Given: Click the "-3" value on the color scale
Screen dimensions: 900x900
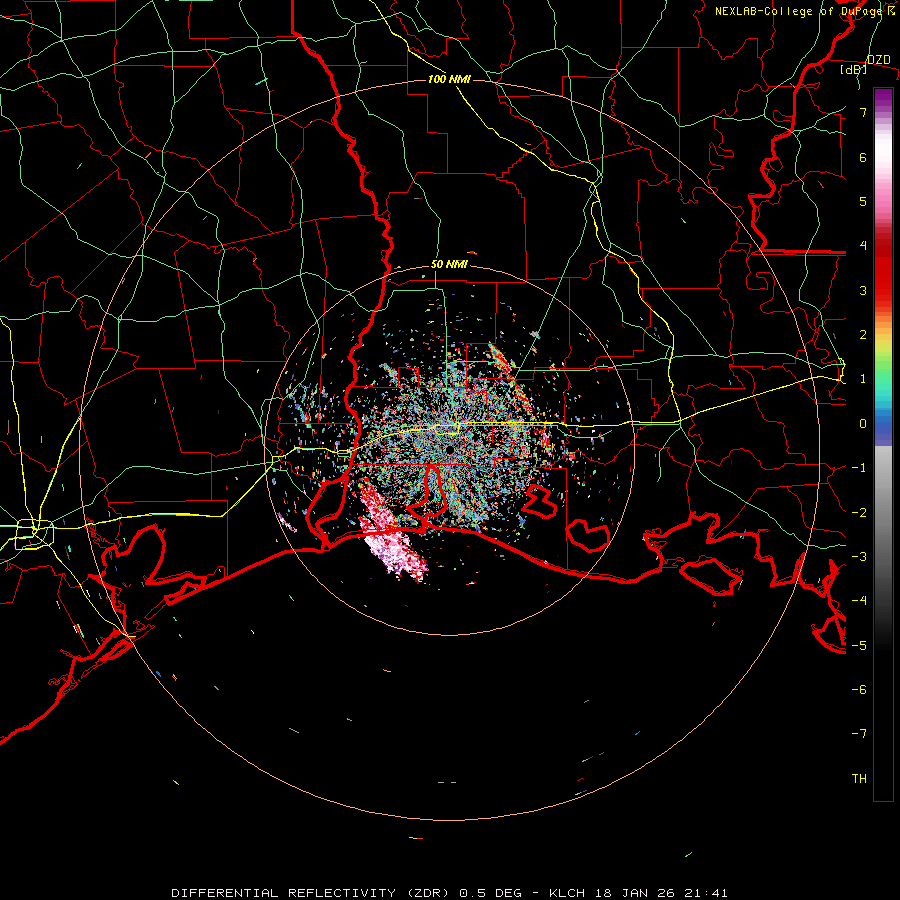Looking at the screenshot, I should coord(859,557).
